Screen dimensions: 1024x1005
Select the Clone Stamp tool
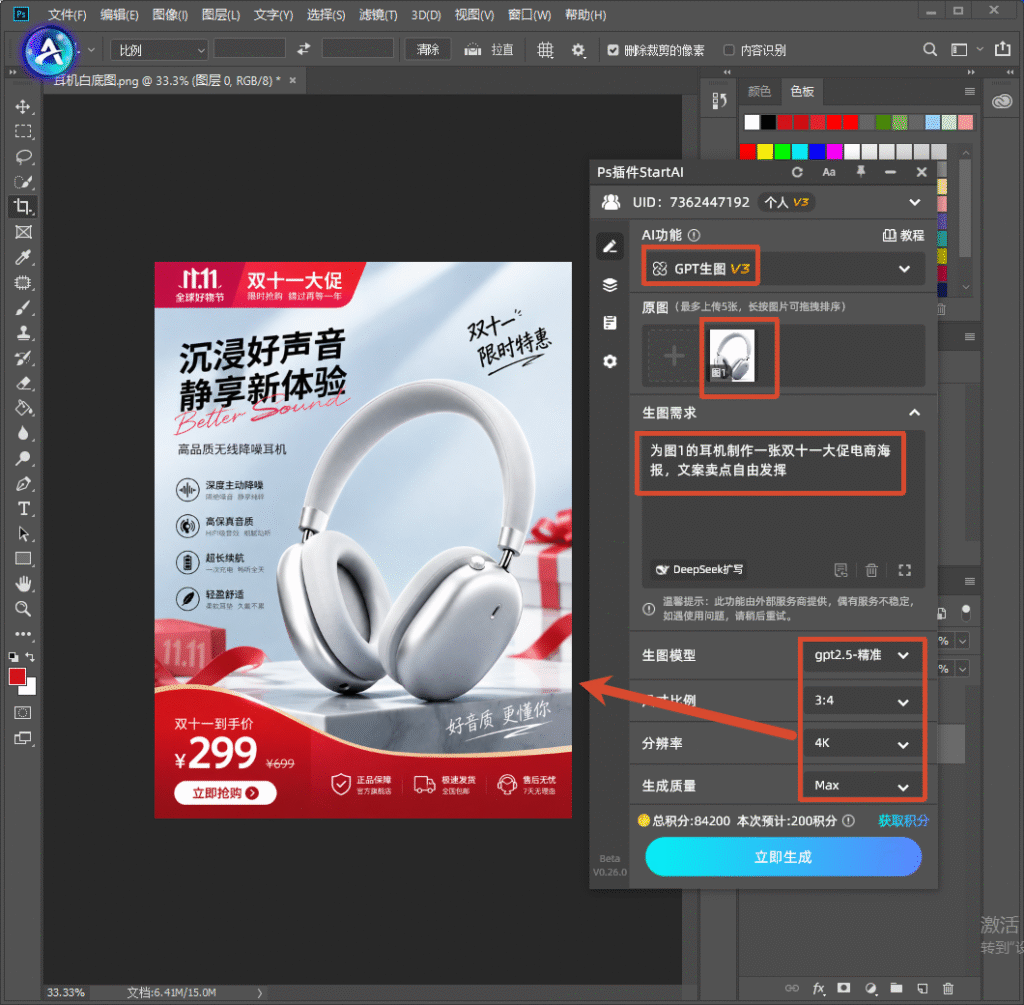click(23, 333)
